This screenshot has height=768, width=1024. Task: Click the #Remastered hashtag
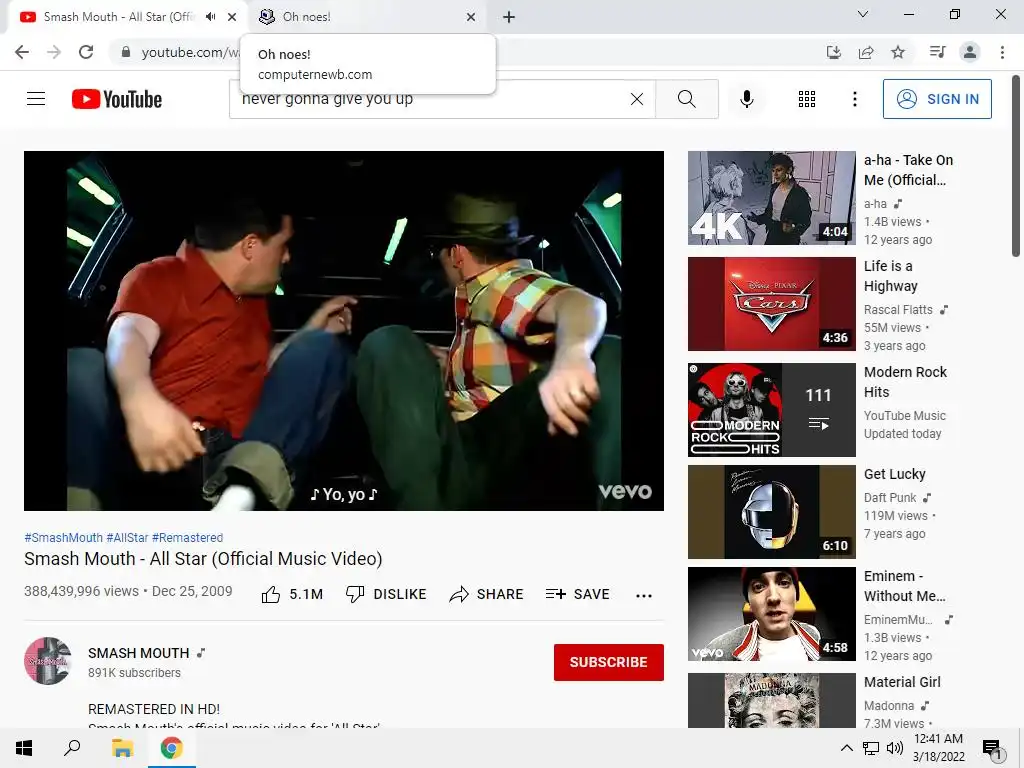point(187,537)
